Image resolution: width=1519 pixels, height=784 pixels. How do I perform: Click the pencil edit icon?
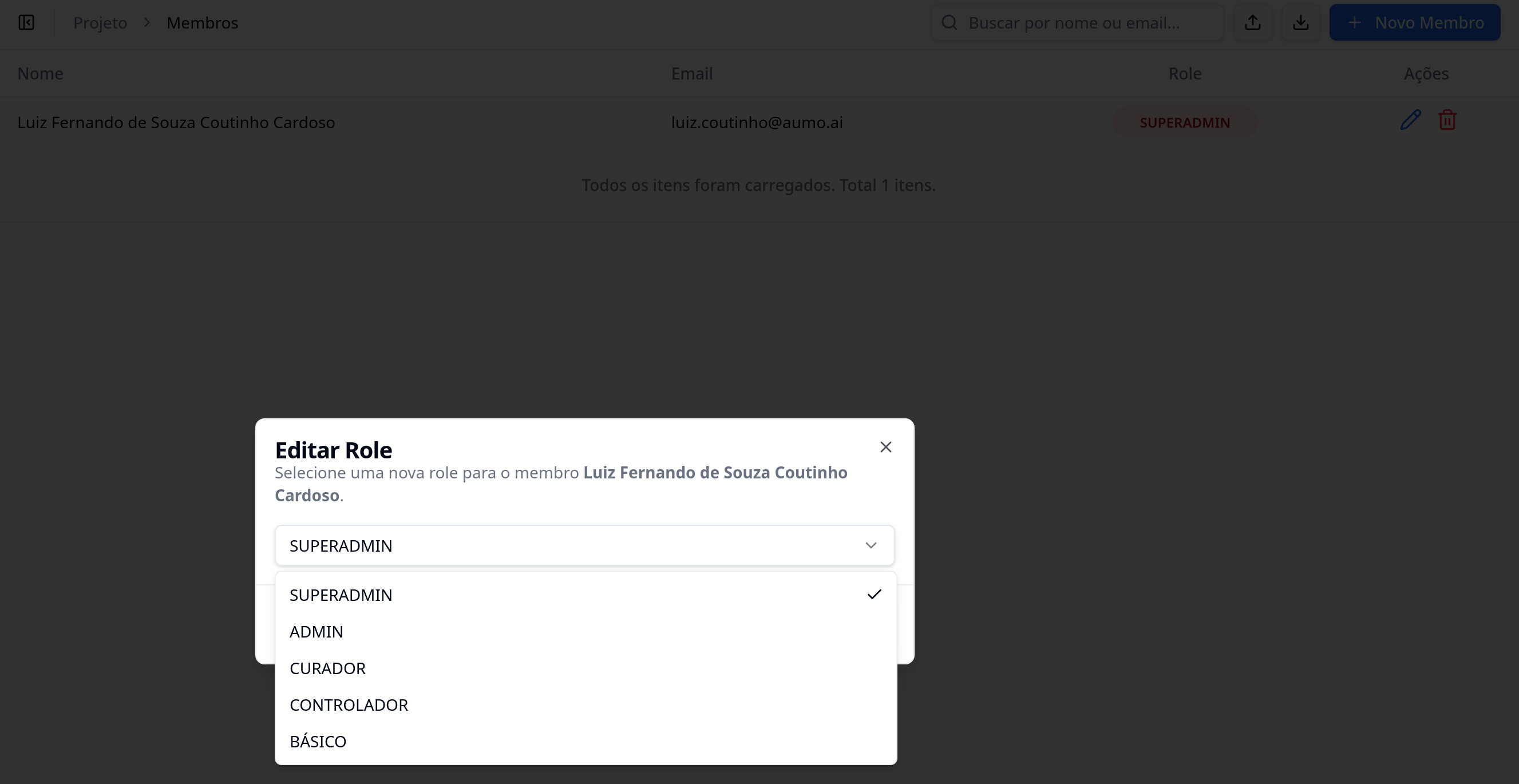click(x=1410, y=120)
